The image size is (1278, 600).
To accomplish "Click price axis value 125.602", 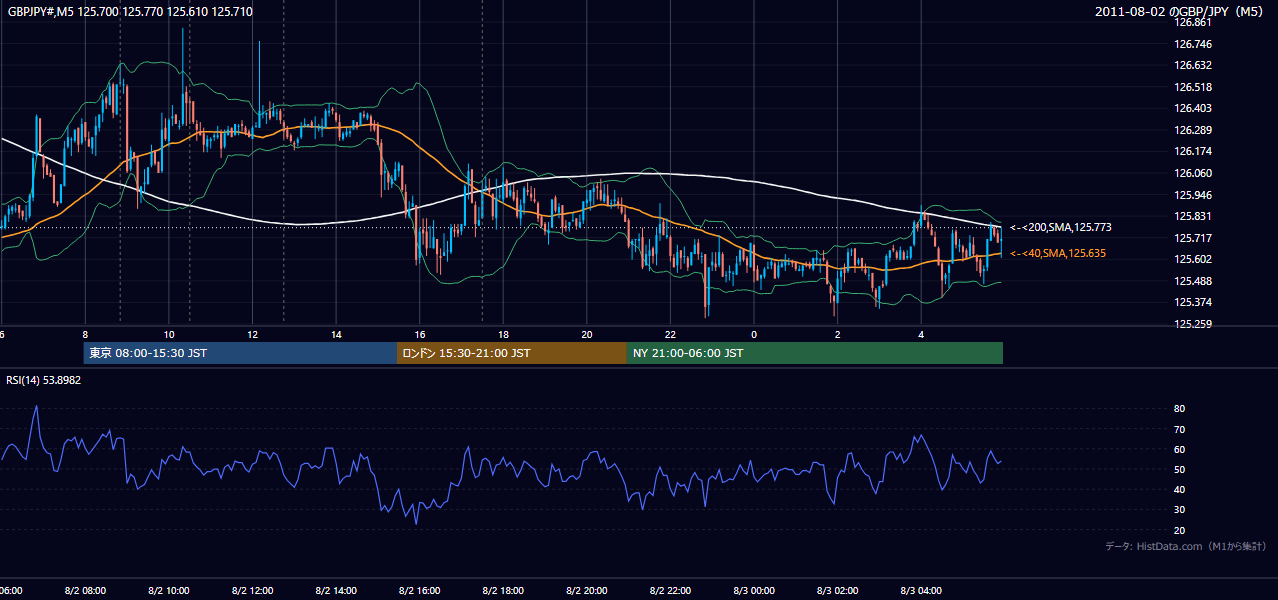I will 1194,259.
